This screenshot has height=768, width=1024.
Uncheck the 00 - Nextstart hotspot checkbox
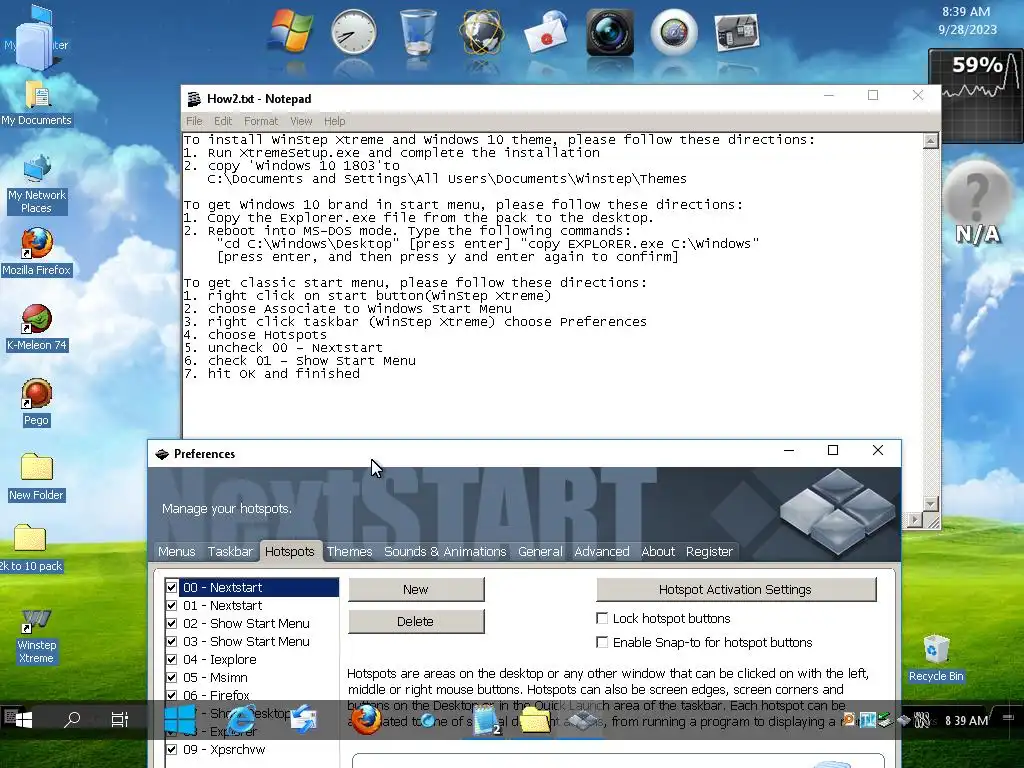click(172, 587)
